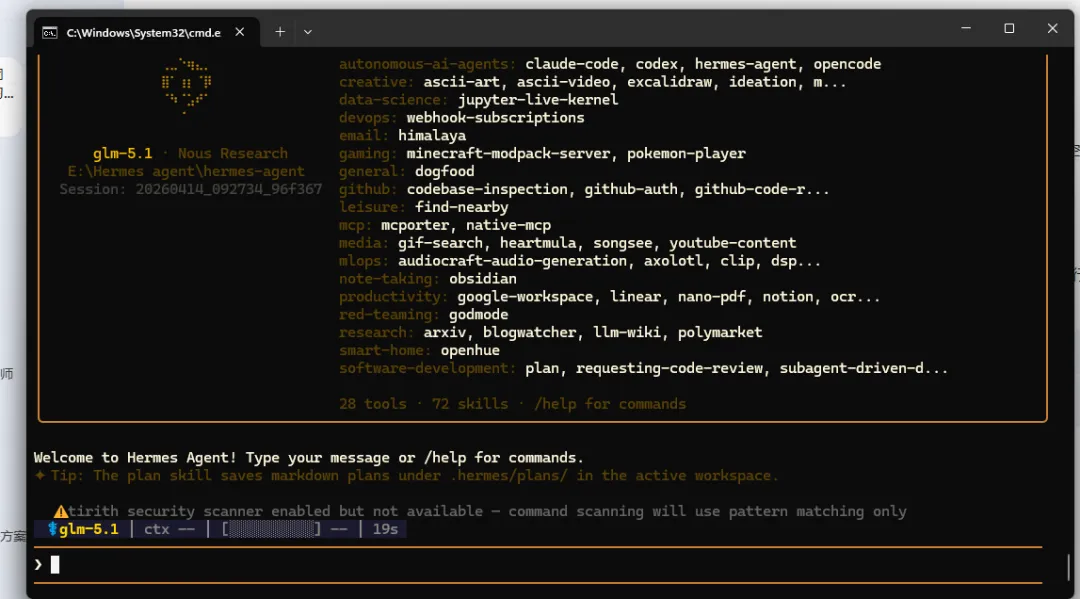Maximize the terminal window
This screenshot has height=599, width=1080.
(x=1009, y=28)
